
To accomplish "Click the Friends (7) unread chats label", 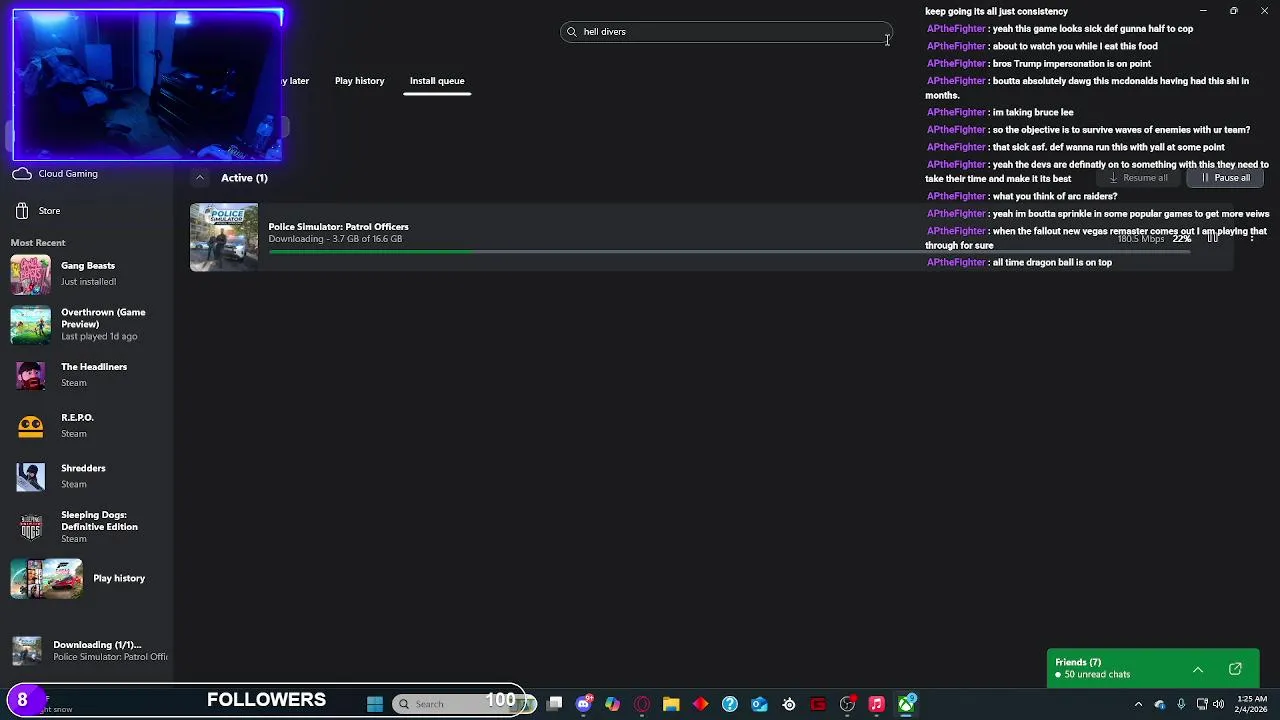I will (1092, 669).
